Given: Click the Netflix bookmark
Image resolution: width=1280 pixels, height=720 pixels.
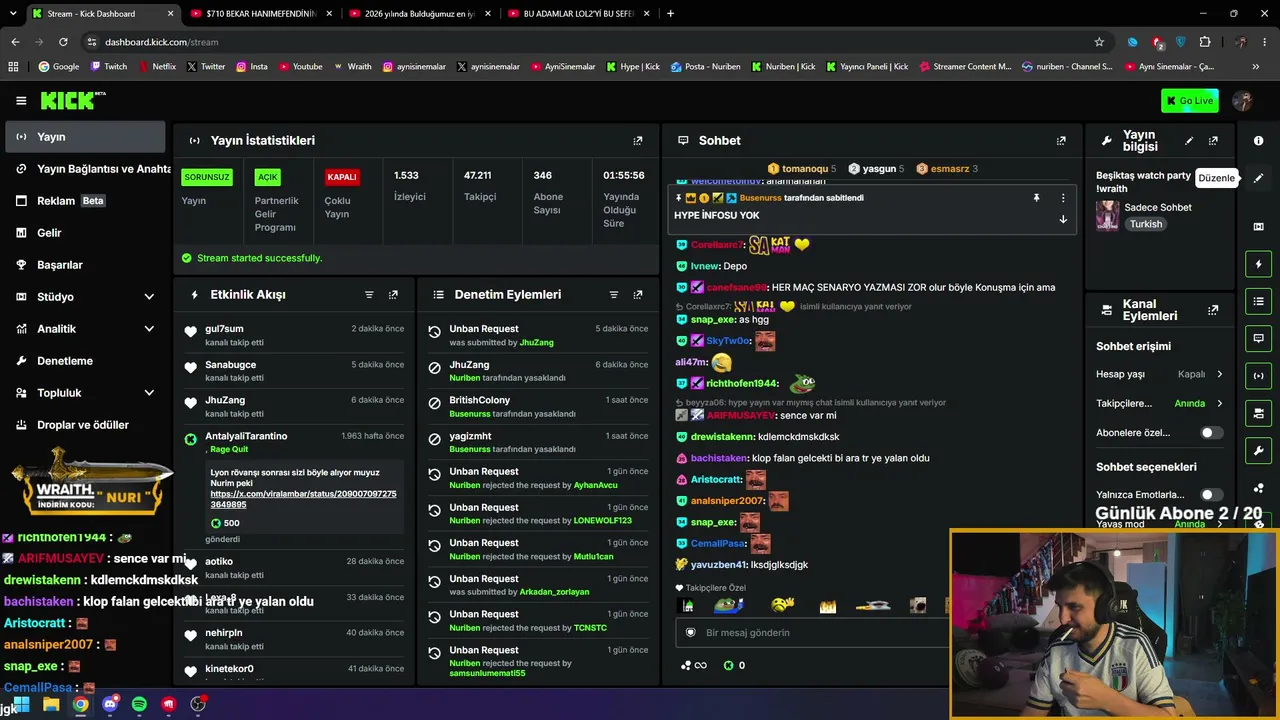Looking at the screenshot, I should (x=156, y=67).
